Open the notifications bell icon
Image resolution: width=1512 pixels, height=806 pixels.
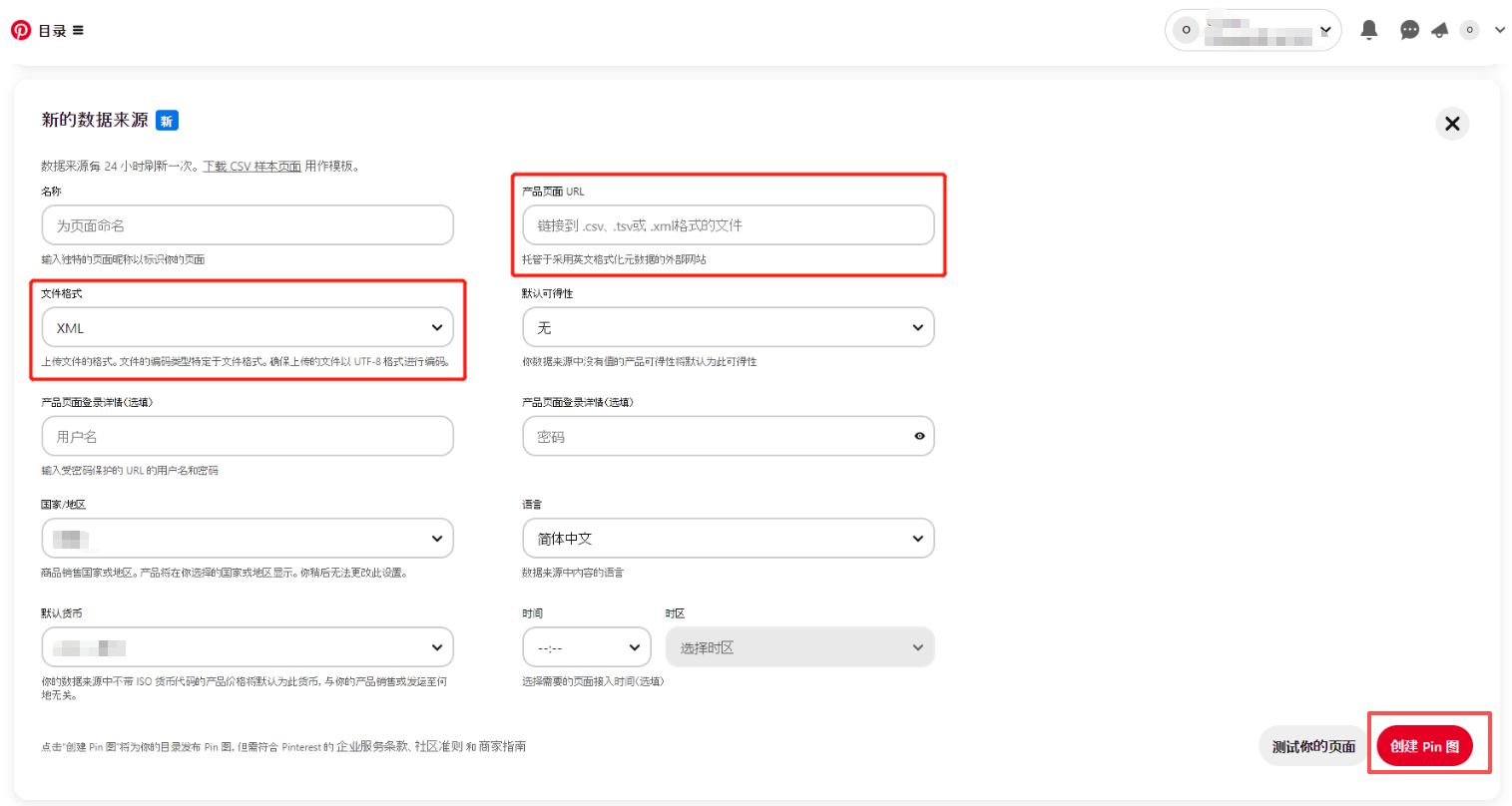pos(1368,30)
